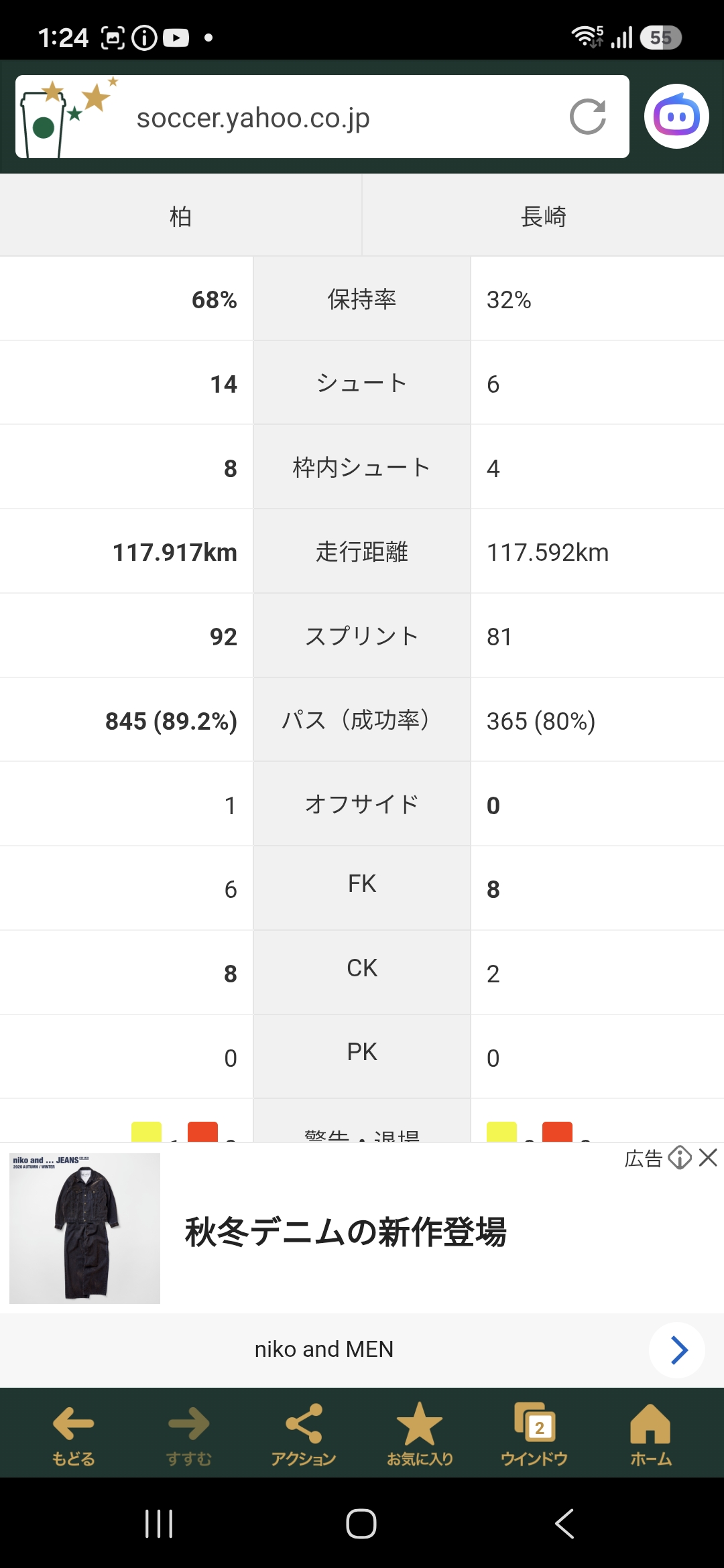
Task: Tap the Android recent apps button
Action: pyautogui.click(x=159, y=1523)
